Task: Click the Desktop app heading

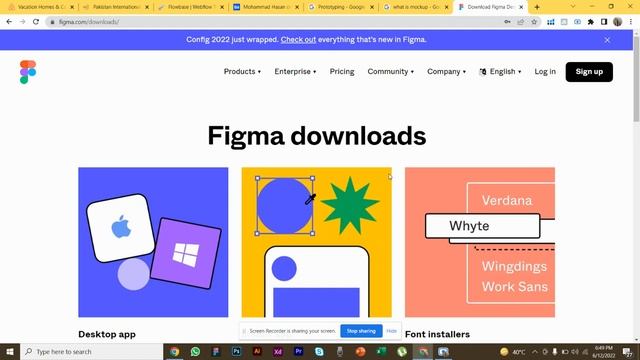Action: click(x=107, y=334)
